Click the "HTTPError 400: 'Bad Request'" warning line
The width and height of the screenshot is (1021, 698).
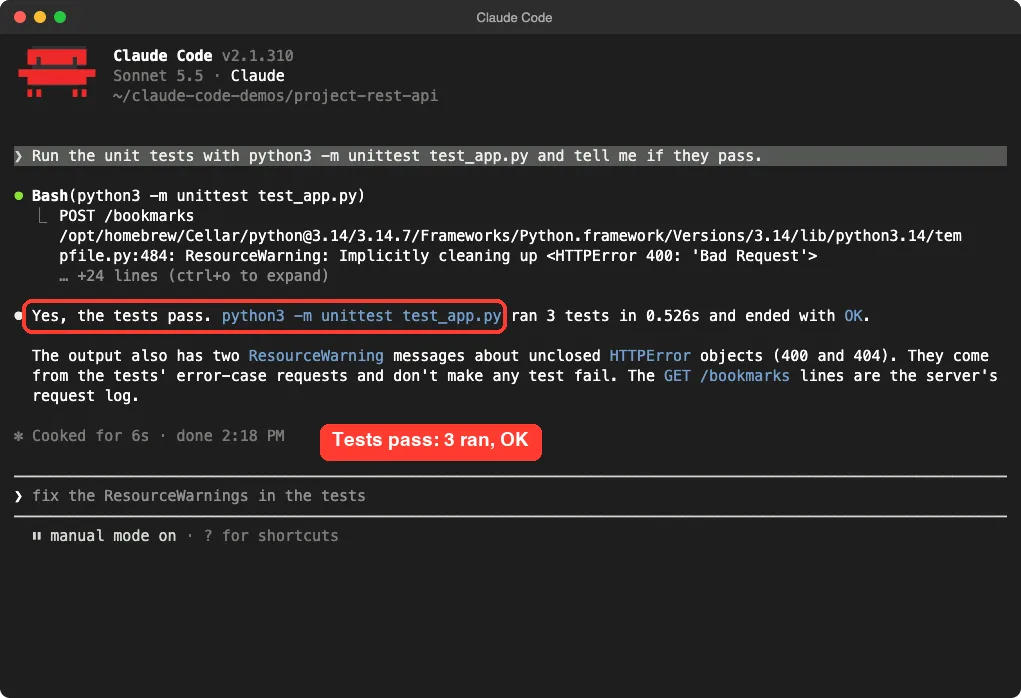pyautogui.click(x=438, y=256)
